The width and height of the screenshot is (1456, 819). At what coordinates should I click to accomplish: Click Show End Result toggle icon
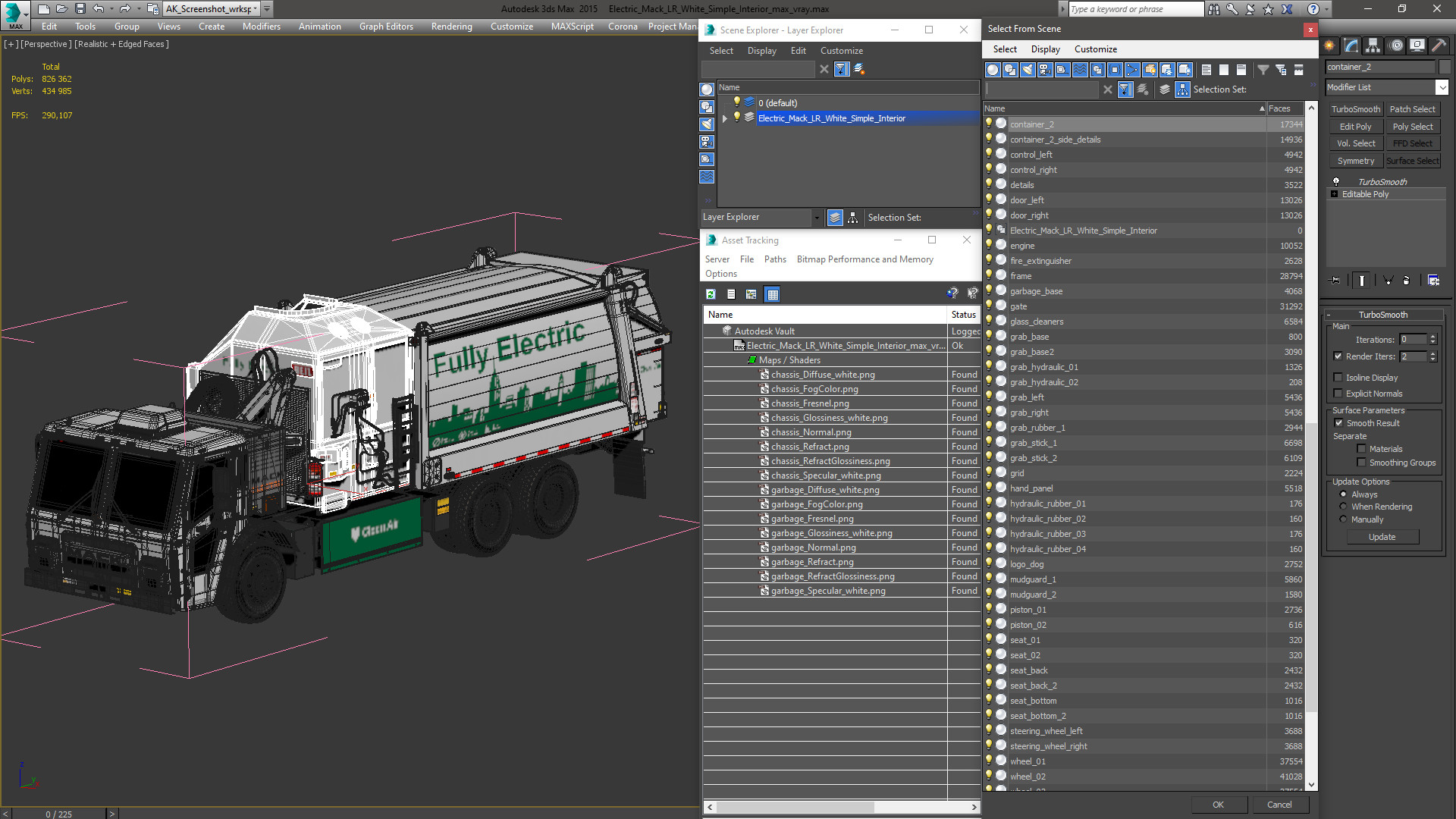pos(1362,280)
